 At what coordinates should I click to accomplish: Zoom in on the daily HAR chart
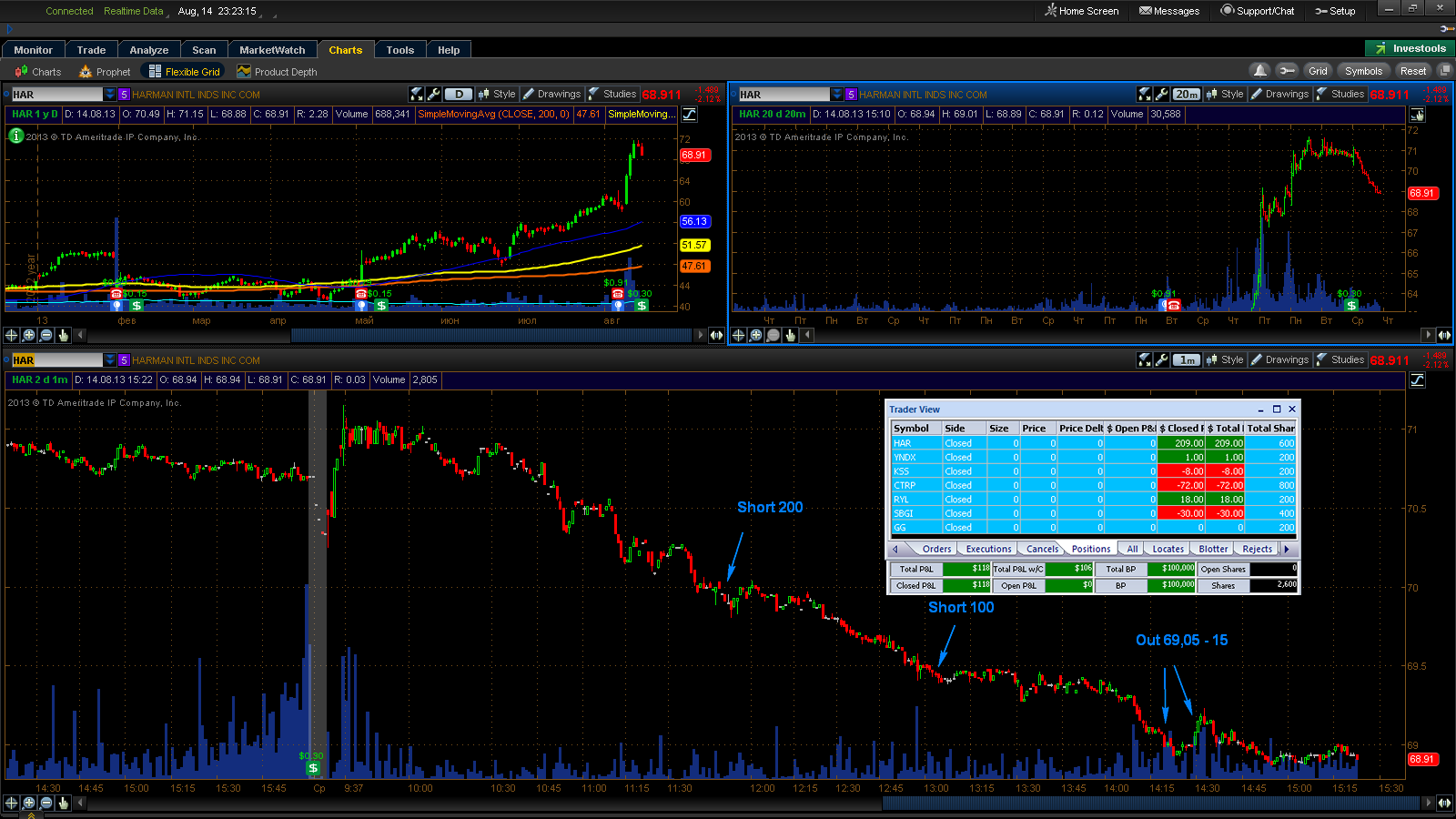[x=28, y=335]
